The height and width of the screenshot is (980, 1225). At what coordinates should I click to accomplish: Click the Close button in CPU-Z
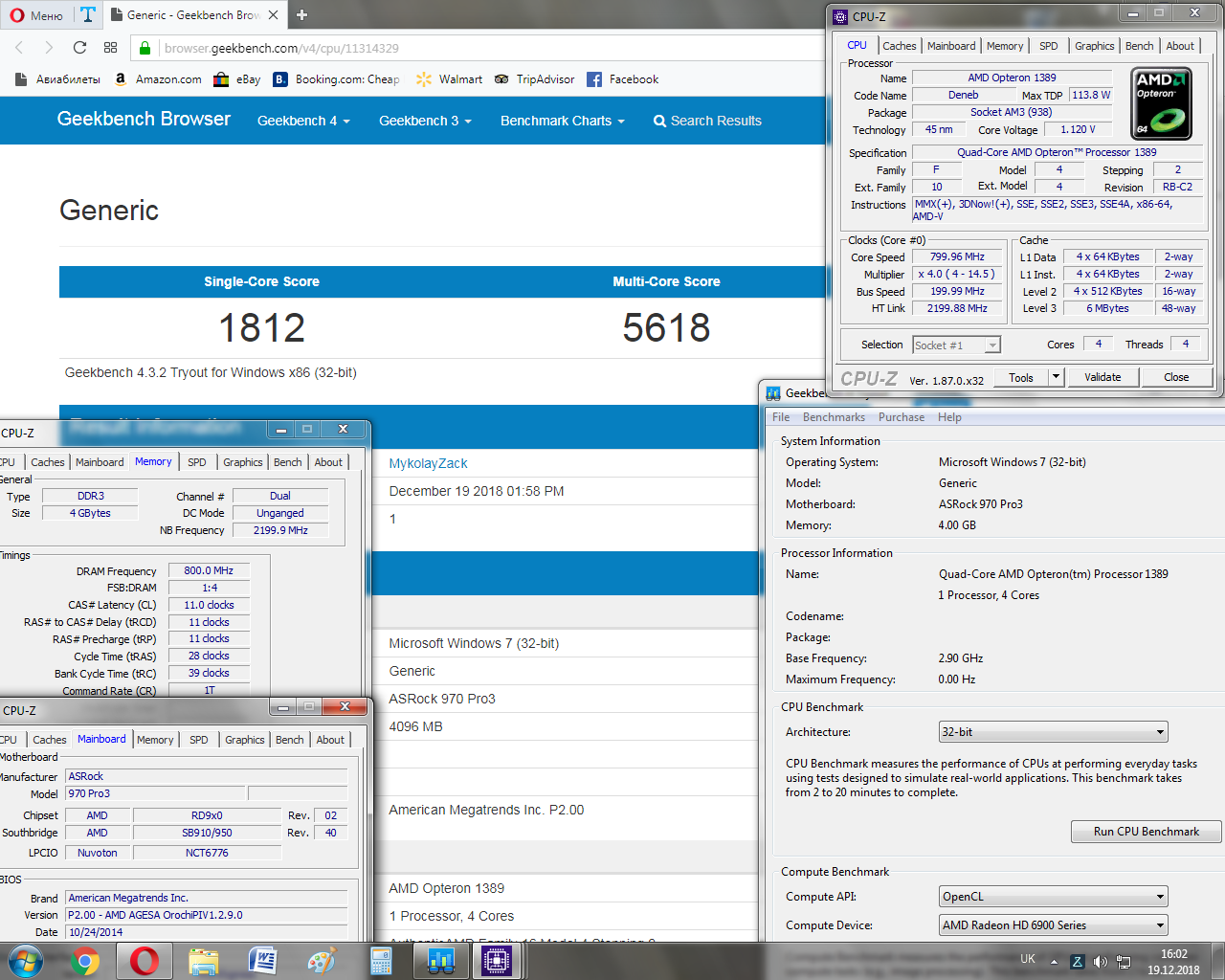[1176, 377]
